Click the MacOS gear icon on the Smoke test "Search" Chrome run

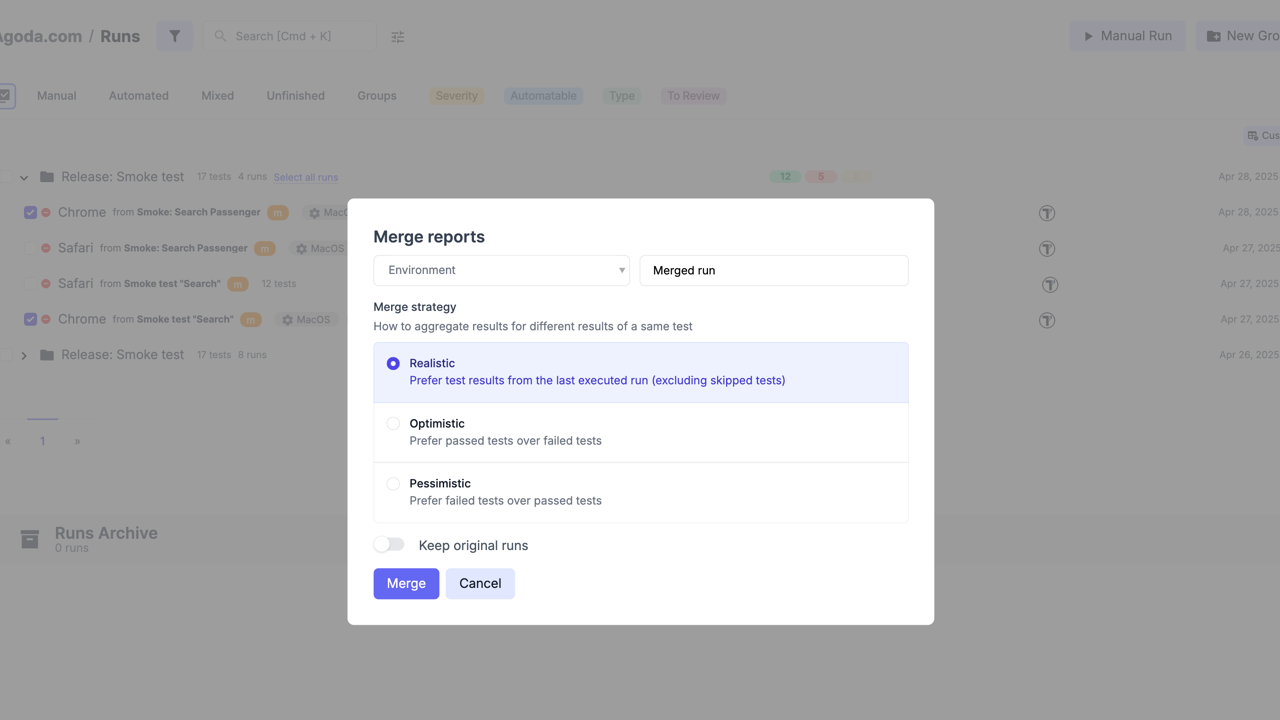[x=287, y=320]
